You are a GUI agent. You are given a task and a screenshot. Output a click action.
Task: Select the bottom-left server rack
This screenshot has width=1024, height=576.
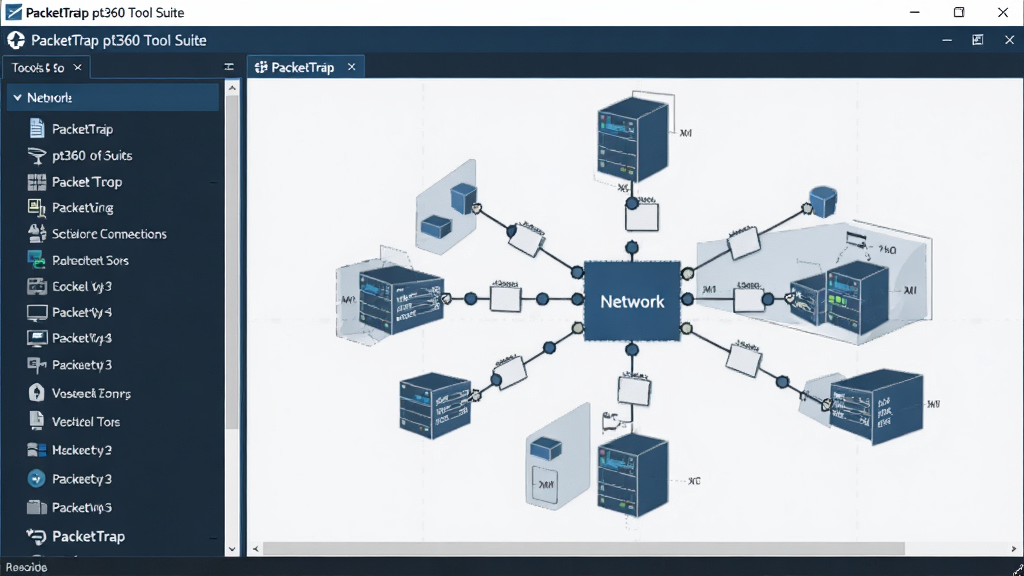point(435,405)
